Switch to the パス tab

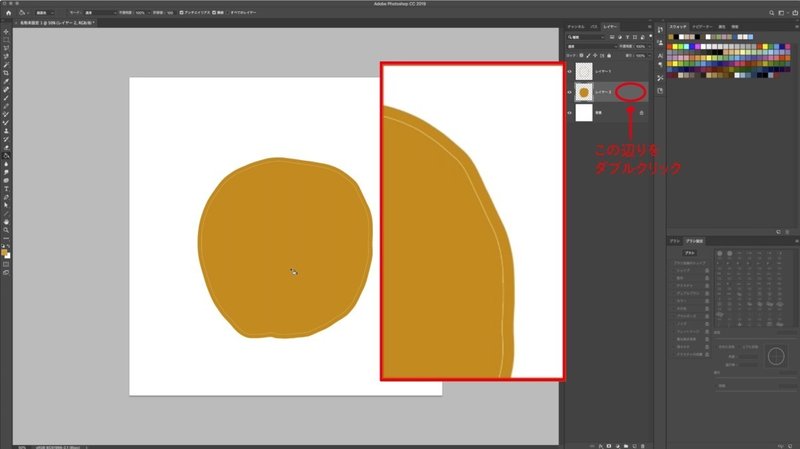click(594, 27)
